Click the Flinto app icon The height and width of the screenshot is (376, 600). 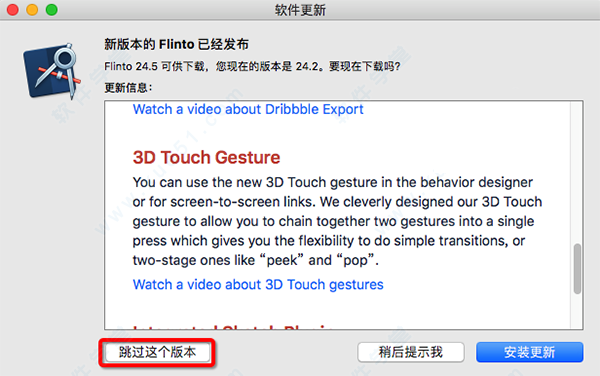[x=52, y=71]
